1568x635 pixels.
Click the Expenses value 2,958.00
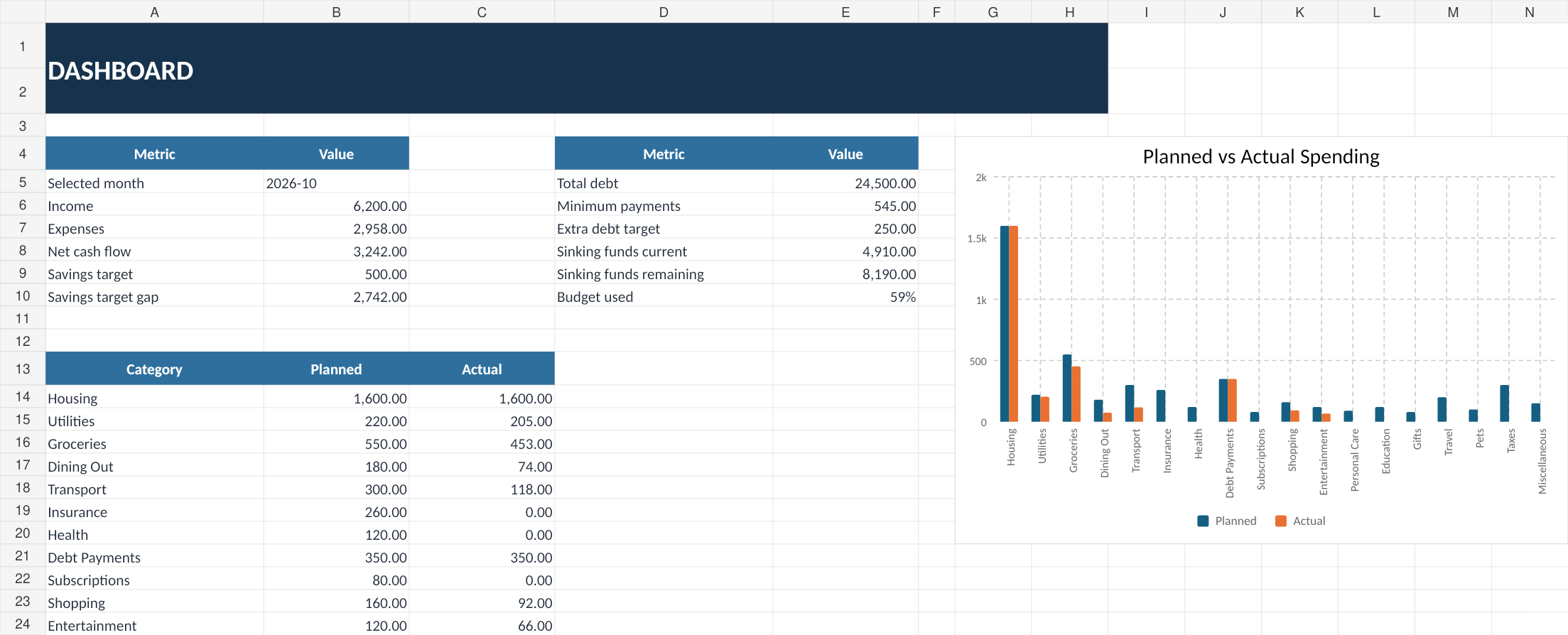point(336,229)
